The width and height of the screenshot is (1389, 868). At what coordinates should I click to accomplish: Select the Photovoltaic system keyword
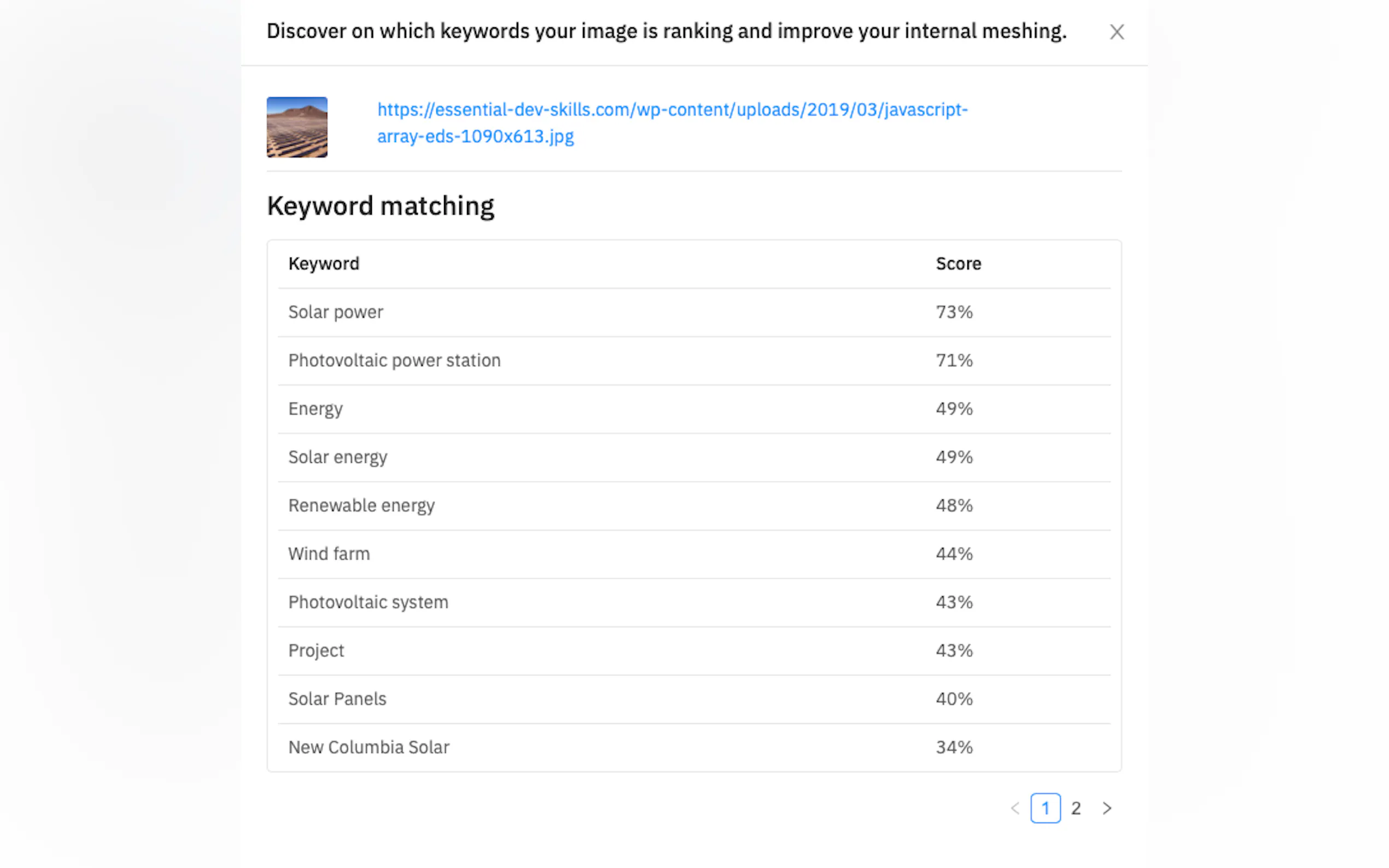(368, 602)
